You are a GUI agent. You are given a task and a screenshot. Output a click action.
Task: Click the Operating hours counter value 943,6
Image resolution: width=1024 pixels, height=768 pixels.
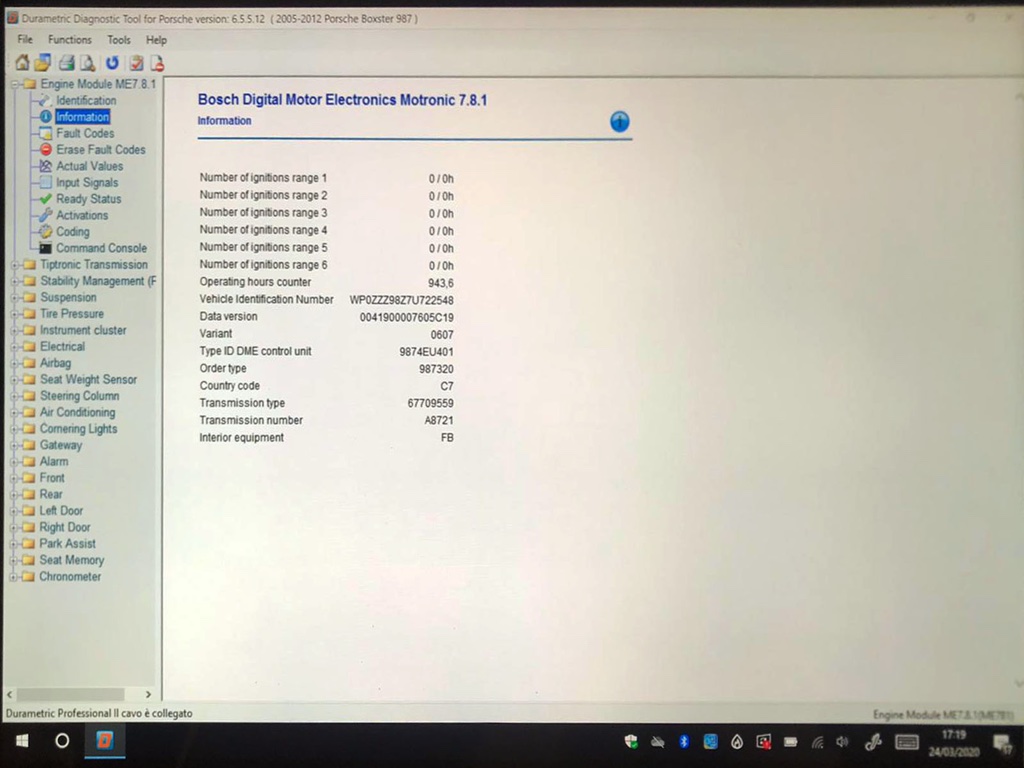[441, 283]
